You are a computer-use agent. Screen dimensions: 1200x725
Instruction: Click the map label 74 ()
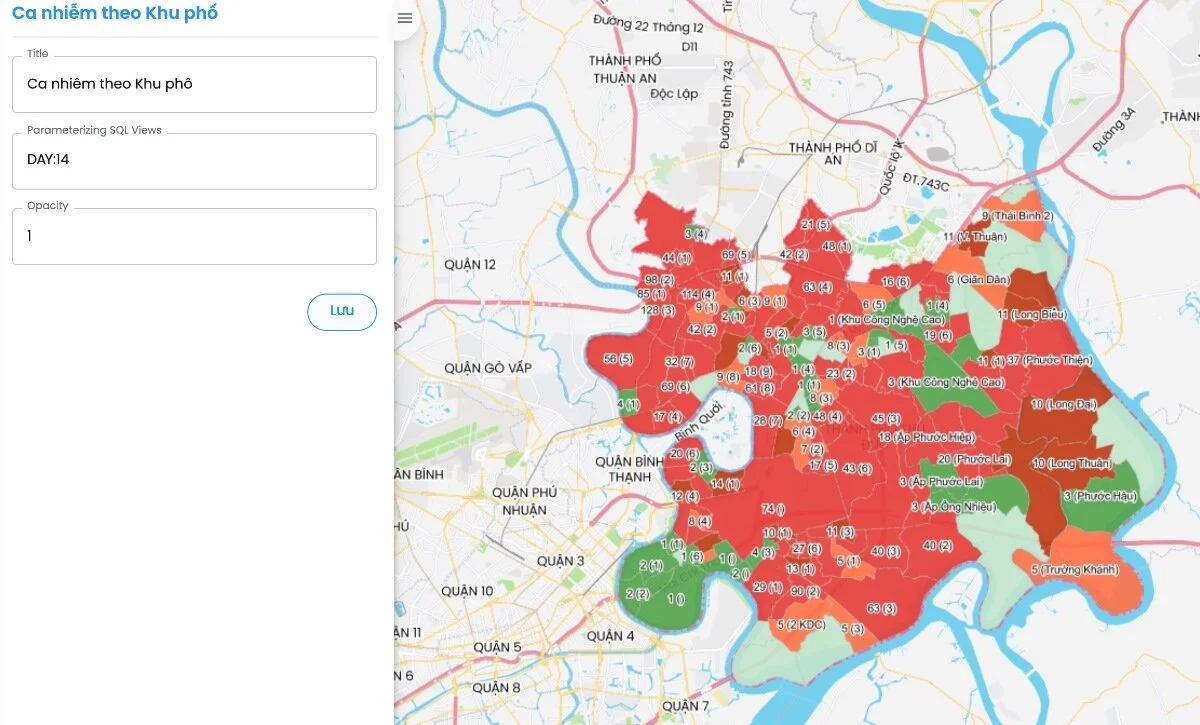click(772, 509)
